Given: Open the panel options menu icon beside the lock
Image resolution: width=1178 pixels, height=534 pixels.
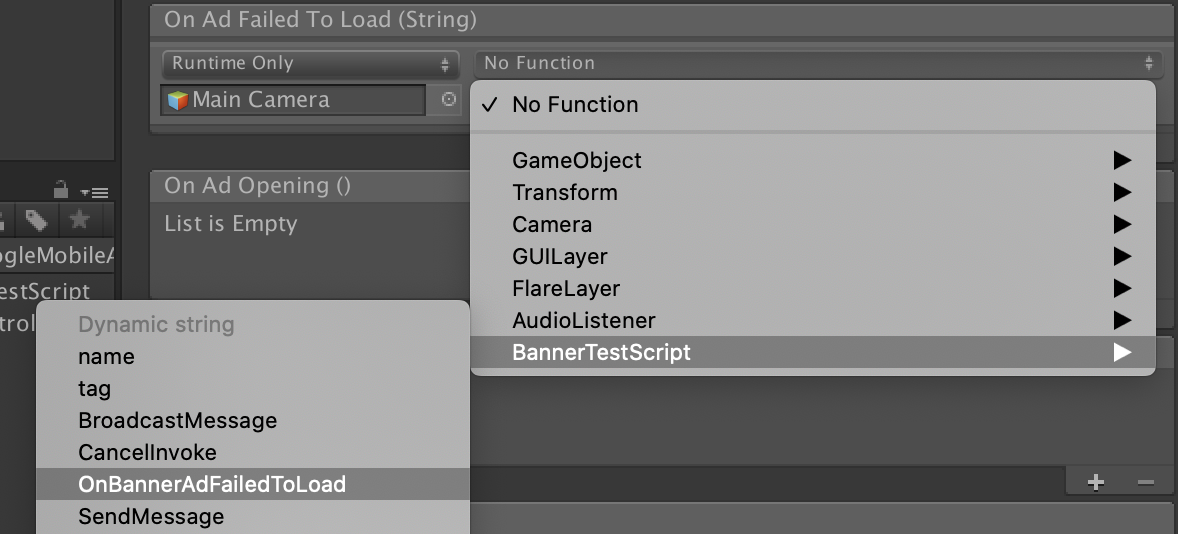Looking at the screenshot, I should (94, 191).
